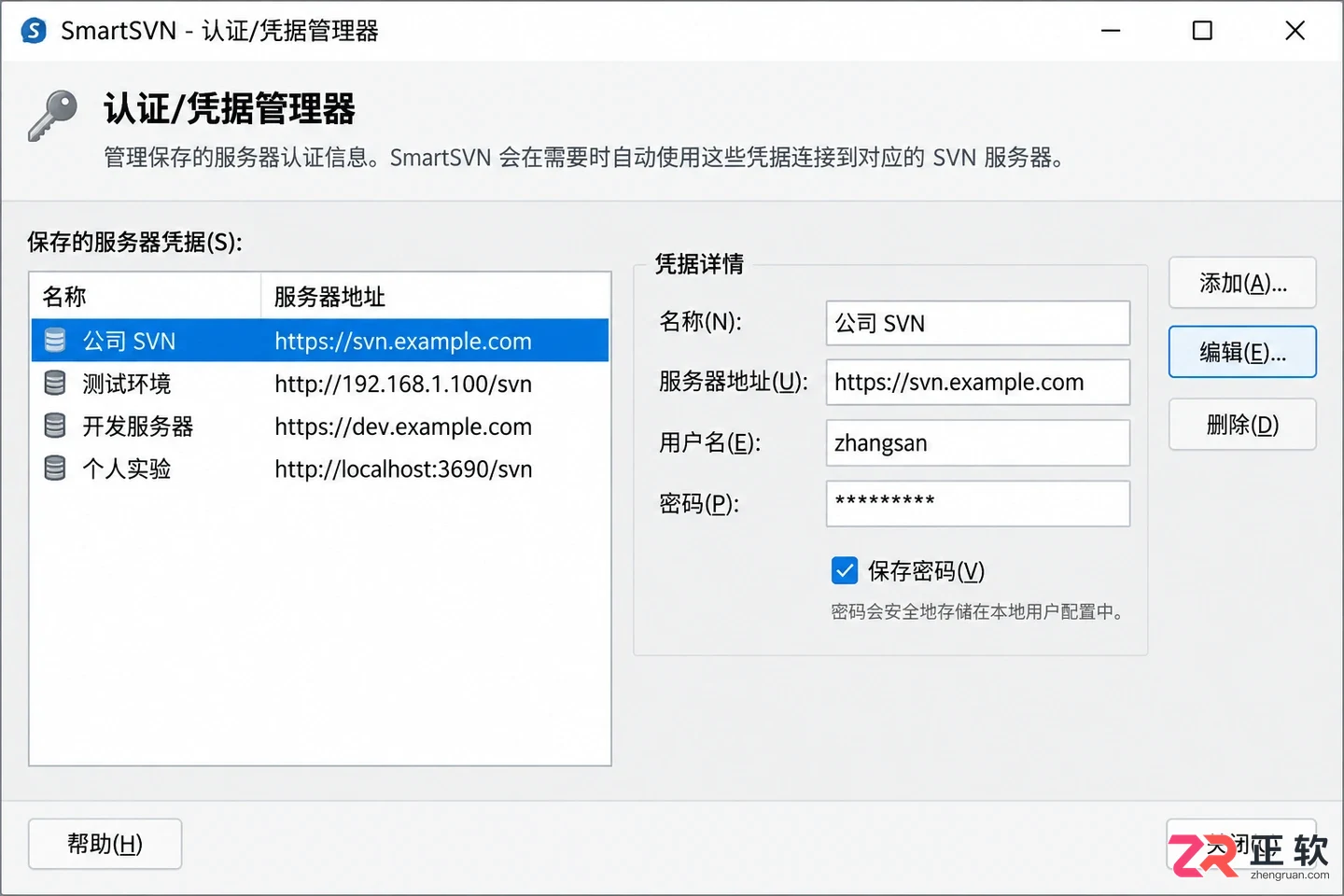Click database icon beside 公司 SVN
The width and height of the screenshot is (1344, 896).
pyautogui.click(x=55, y=341)
